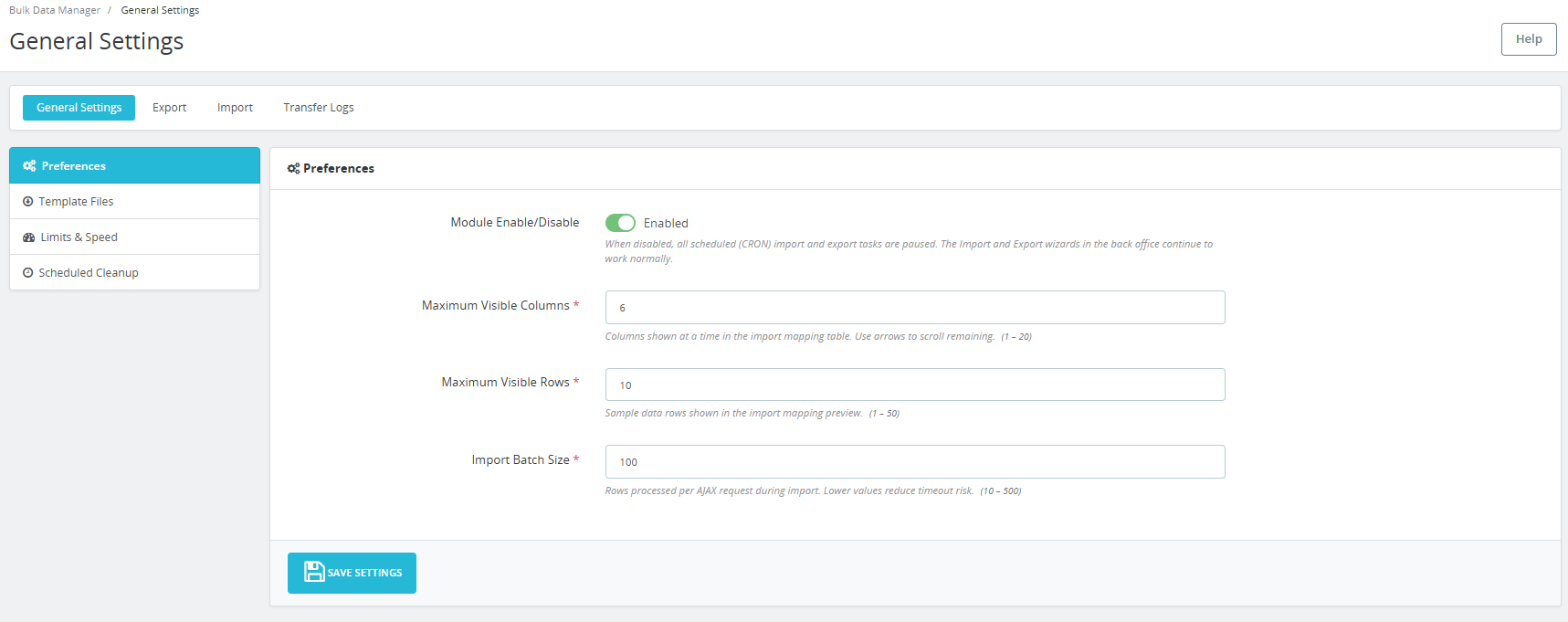Click the 'When disabled, all scheduled (CRON)' help text

click(x=909, y=251)
